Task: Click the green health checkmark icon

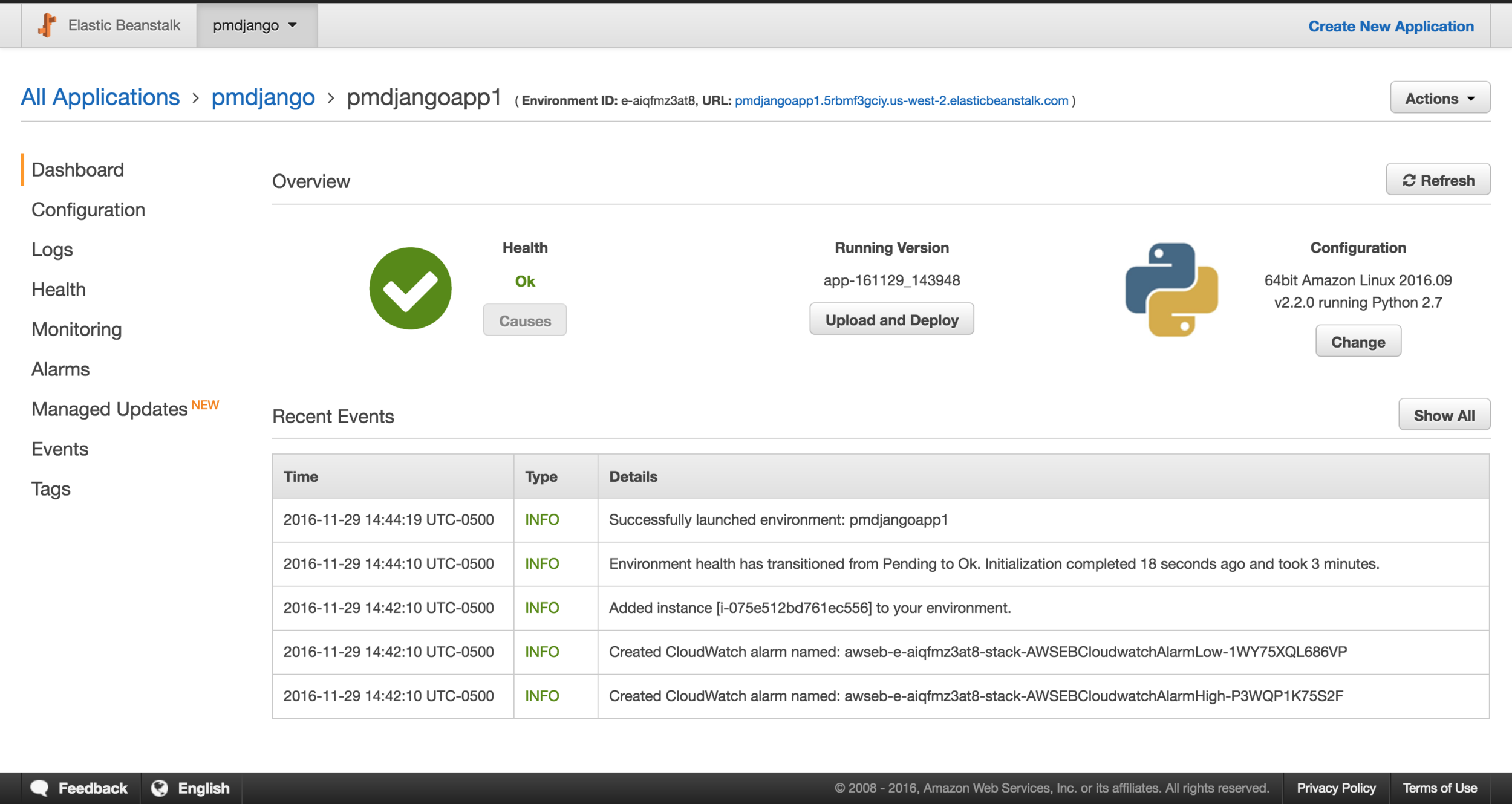Action: click(410, 288)
